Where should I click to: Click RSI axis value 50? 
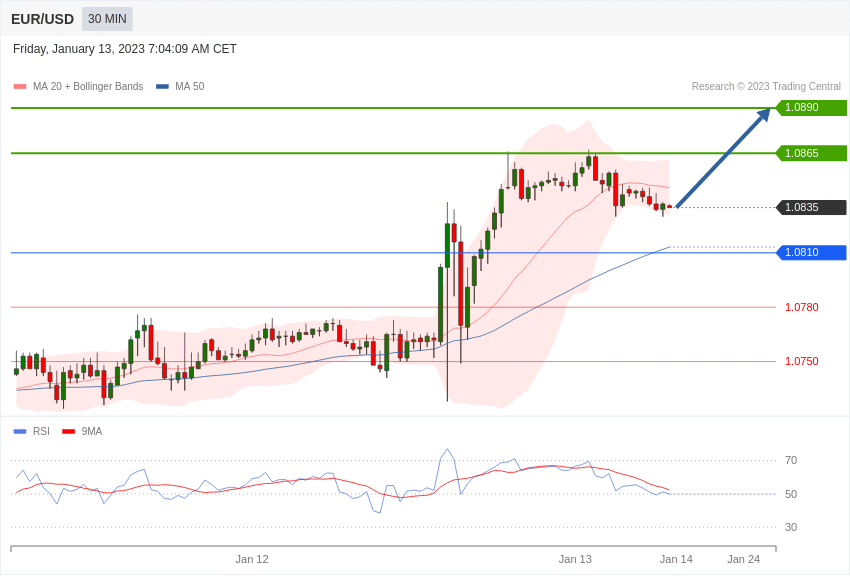point(791,494)
